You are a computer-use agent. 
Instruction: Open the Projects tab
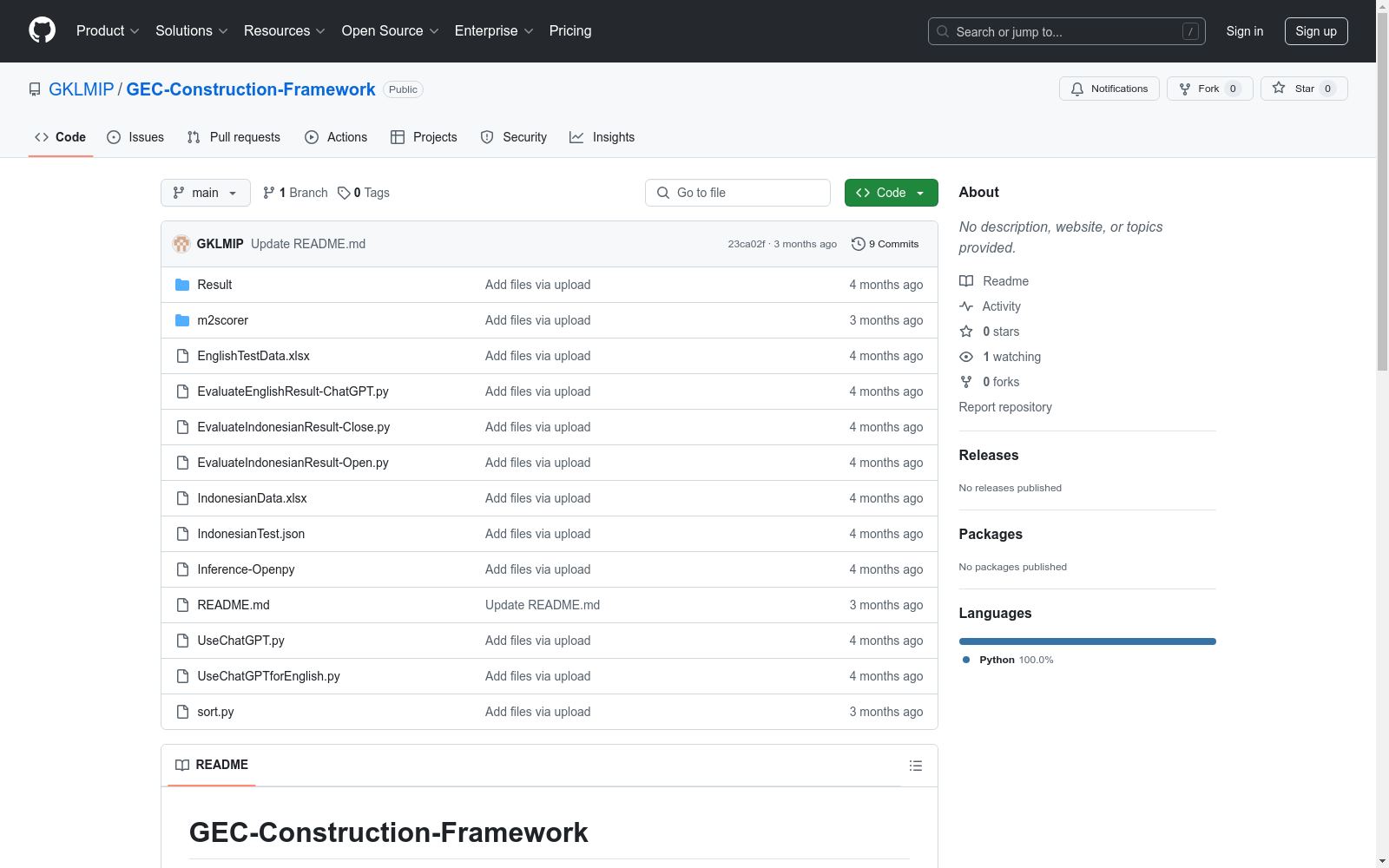pos(425,137)
